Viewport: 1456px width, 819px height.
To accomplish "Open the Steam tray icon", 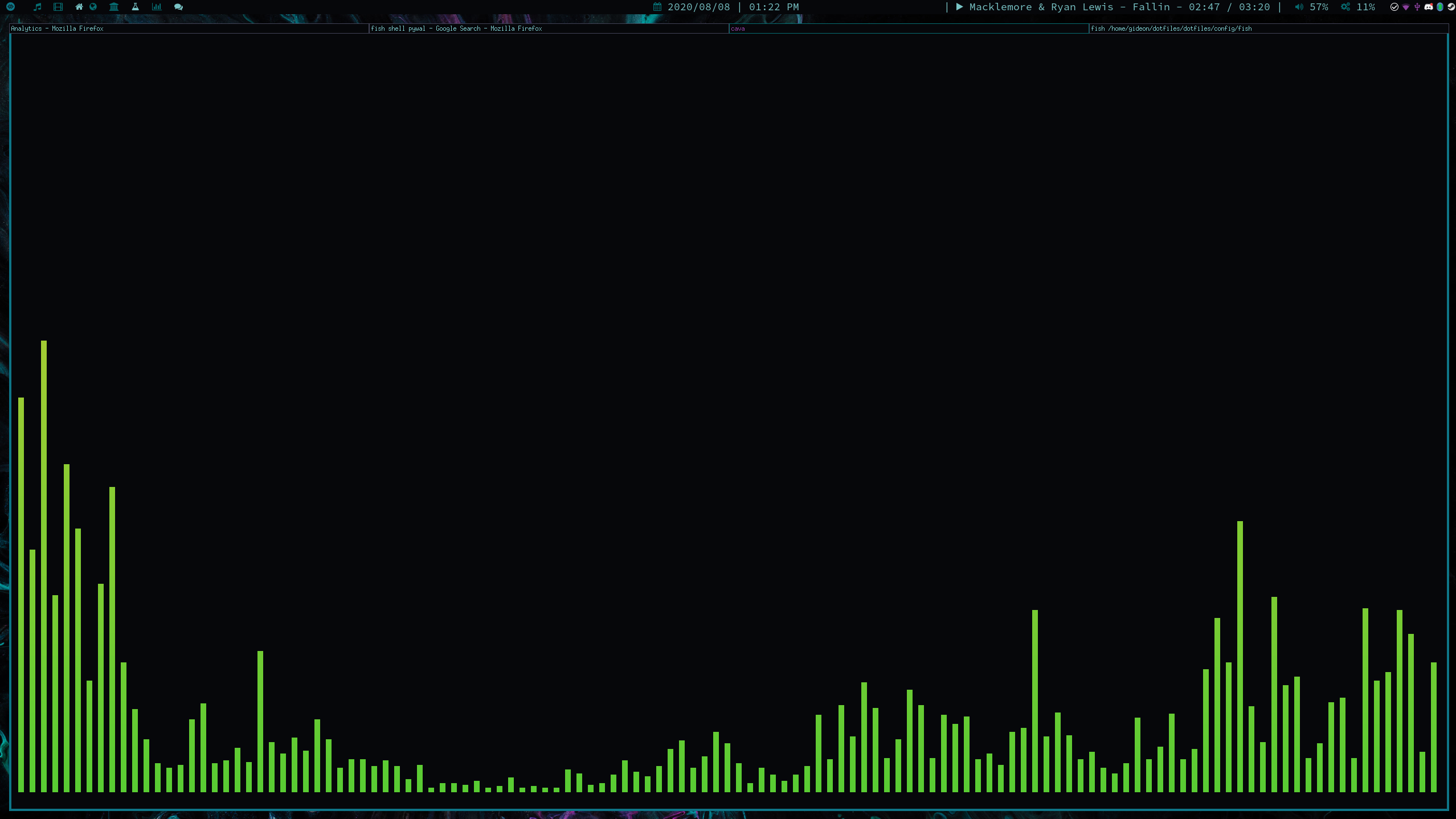I will (1451, 7).
